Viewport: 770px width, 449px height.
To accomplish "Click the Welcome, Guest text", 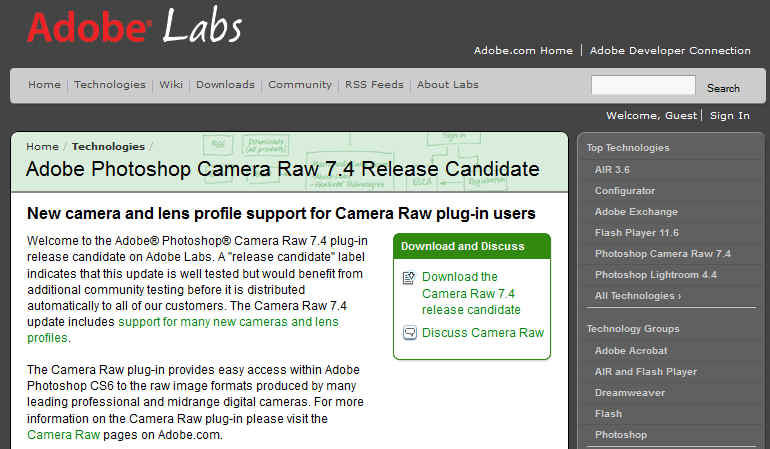I will tap(652, 116).
